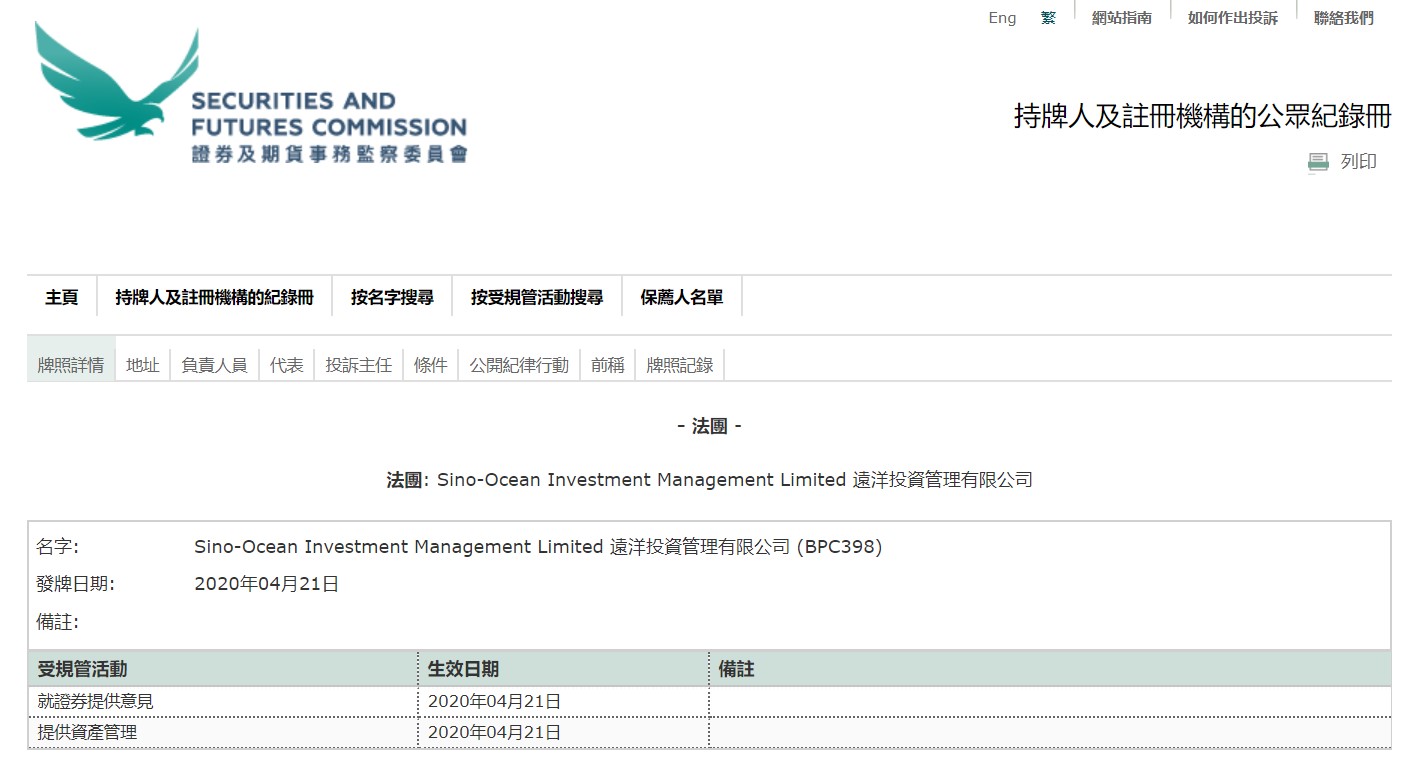Switch to the 牌照記錄 tab

coord(680,365)
